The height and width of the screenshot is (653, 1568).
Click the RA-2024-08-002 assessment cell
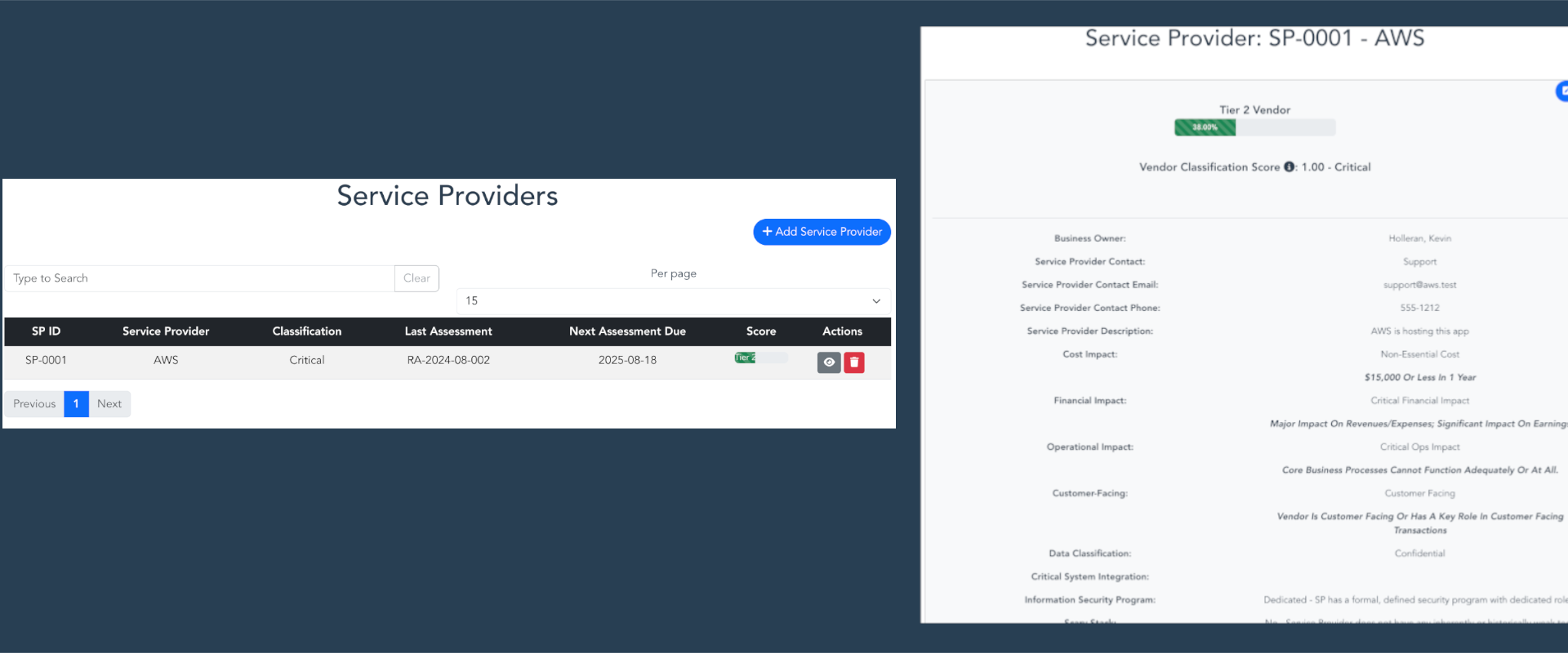pyautogui.click(x=448, y=360)
